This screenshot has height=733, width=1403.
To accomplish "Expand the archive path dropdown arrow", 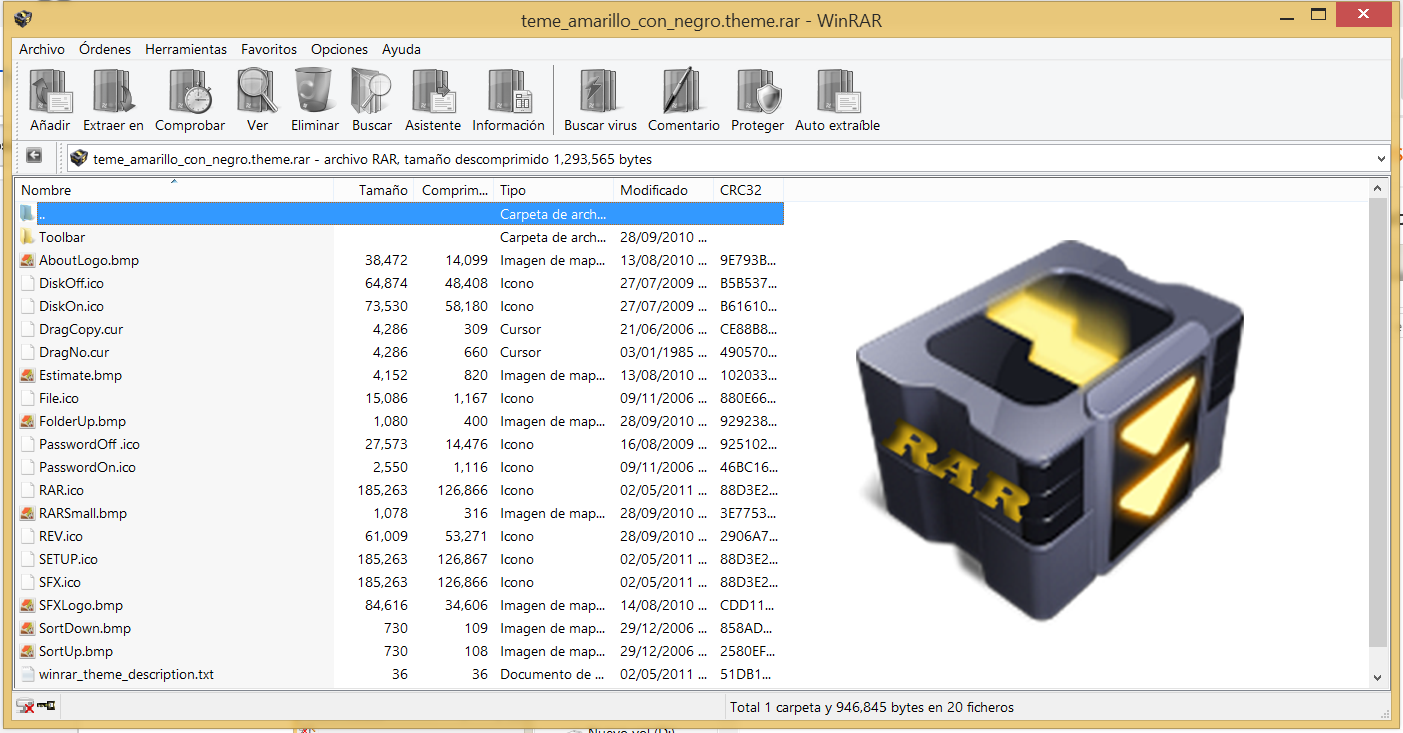I will pyautogui.click(x=1381, y=158).
